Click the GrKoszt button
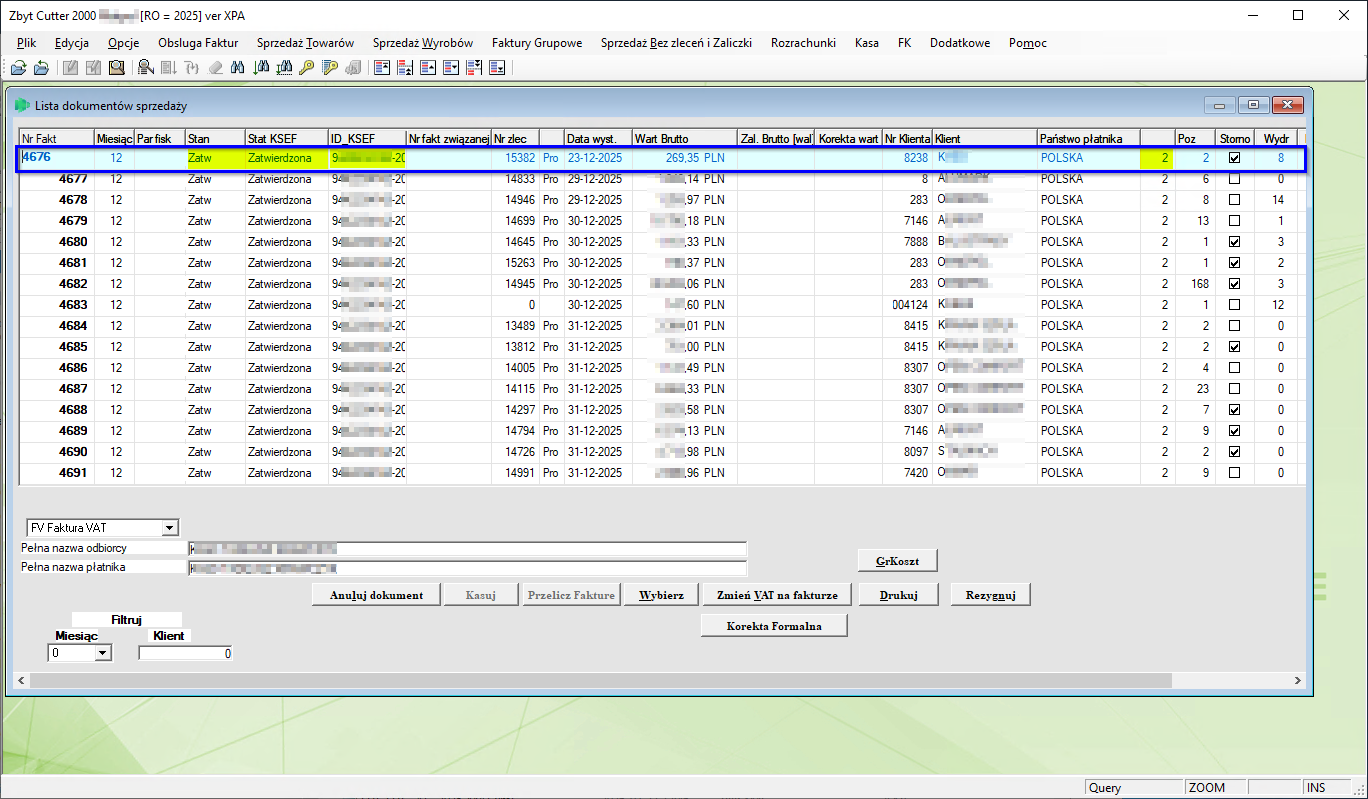 [897, 560]
